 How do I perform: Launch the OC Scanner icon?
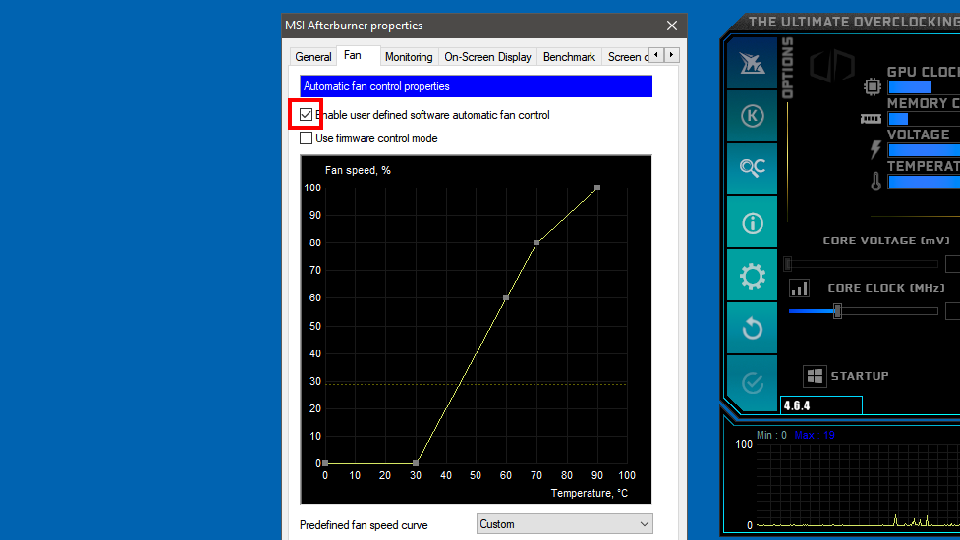pos(752,167)
